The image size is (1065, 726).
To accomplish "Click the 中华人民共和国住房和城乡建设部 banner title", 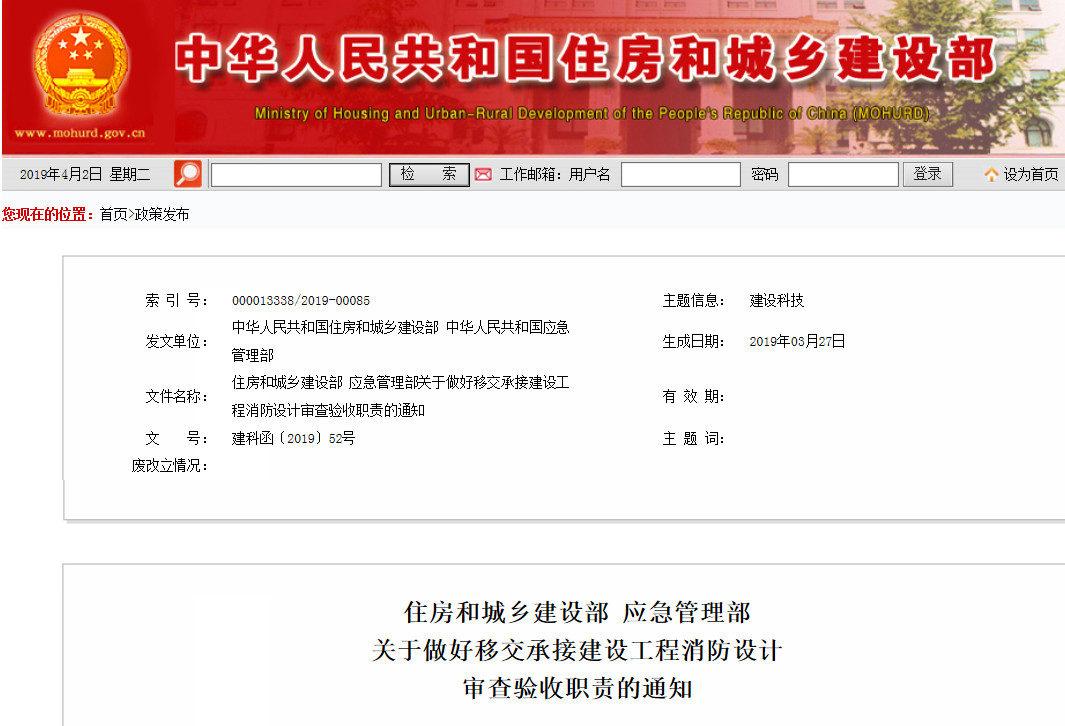I will [585, 62].
